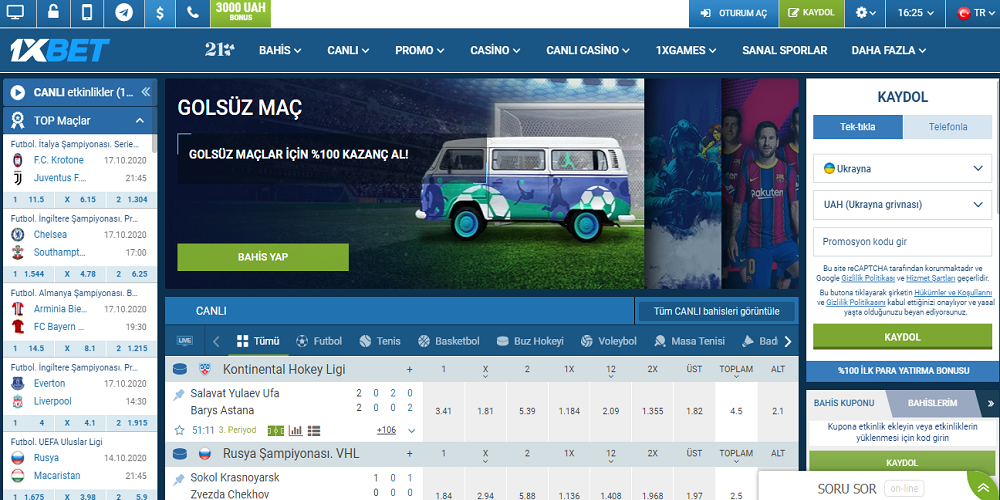Screen dimensions: 1000x500
Task: Open the Telegram paper plane icon
Action: [124, 13]
